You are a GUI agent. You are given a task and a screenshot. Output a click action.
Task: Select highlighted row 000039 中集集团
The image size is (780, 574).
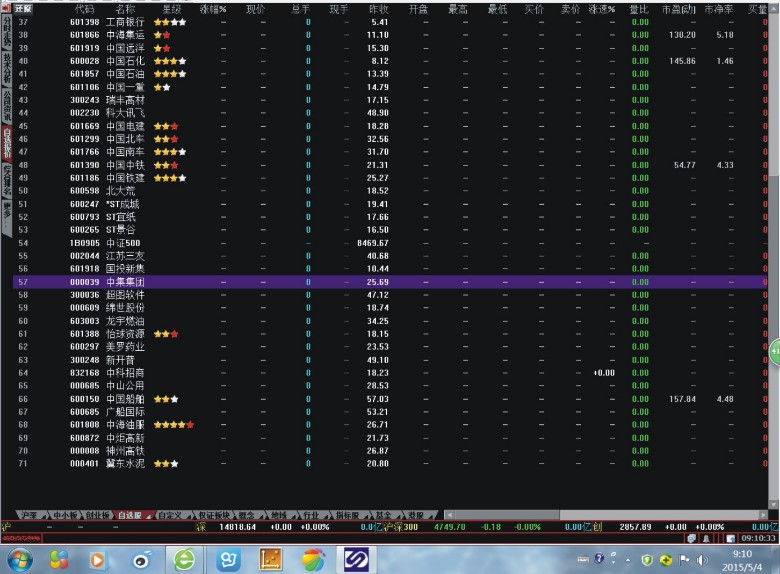390,282
